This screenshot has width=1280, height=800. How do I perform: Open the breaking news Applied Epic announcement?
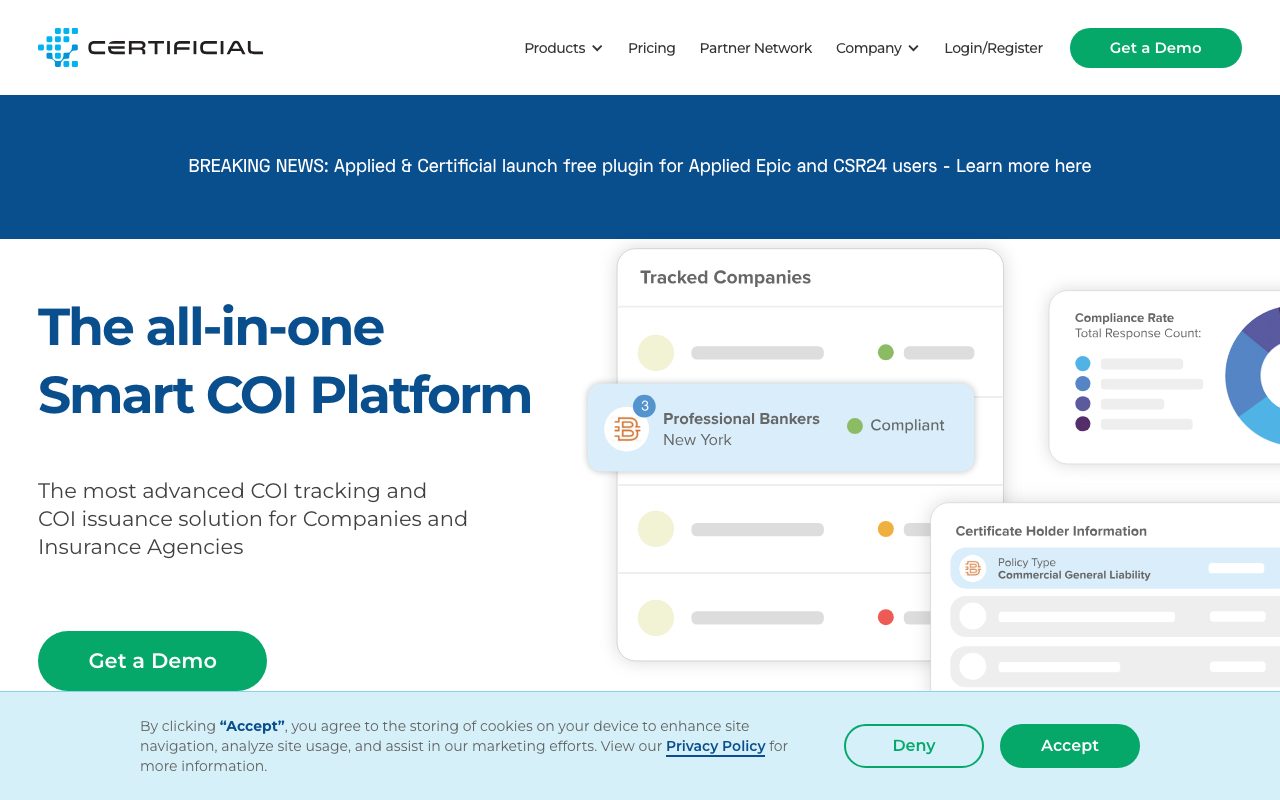[640, 166]
